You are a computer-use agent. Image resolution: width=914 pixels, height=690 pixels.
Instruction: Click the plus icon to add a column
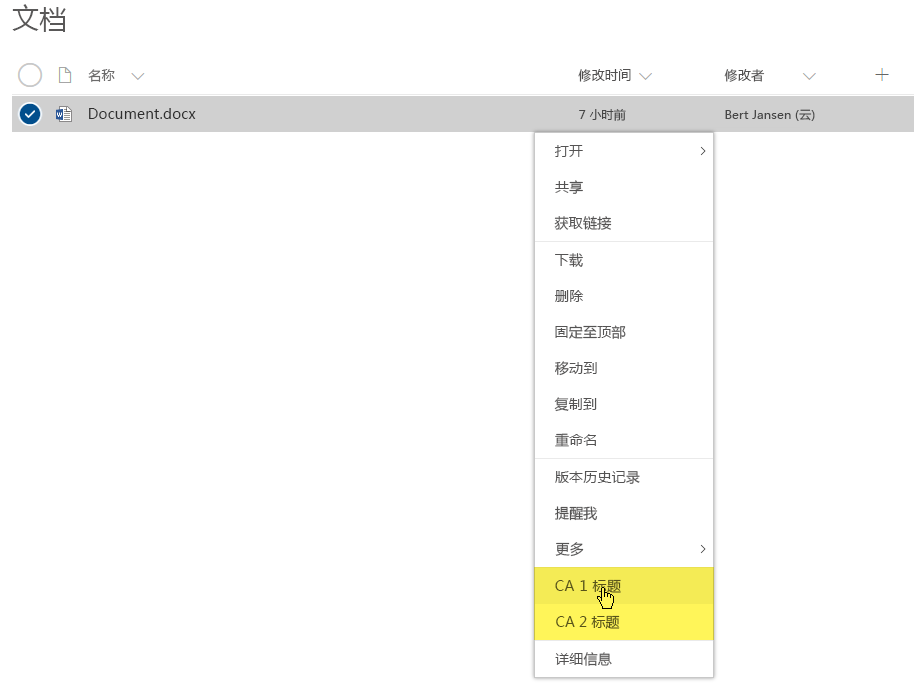click(x=881, y=74)
